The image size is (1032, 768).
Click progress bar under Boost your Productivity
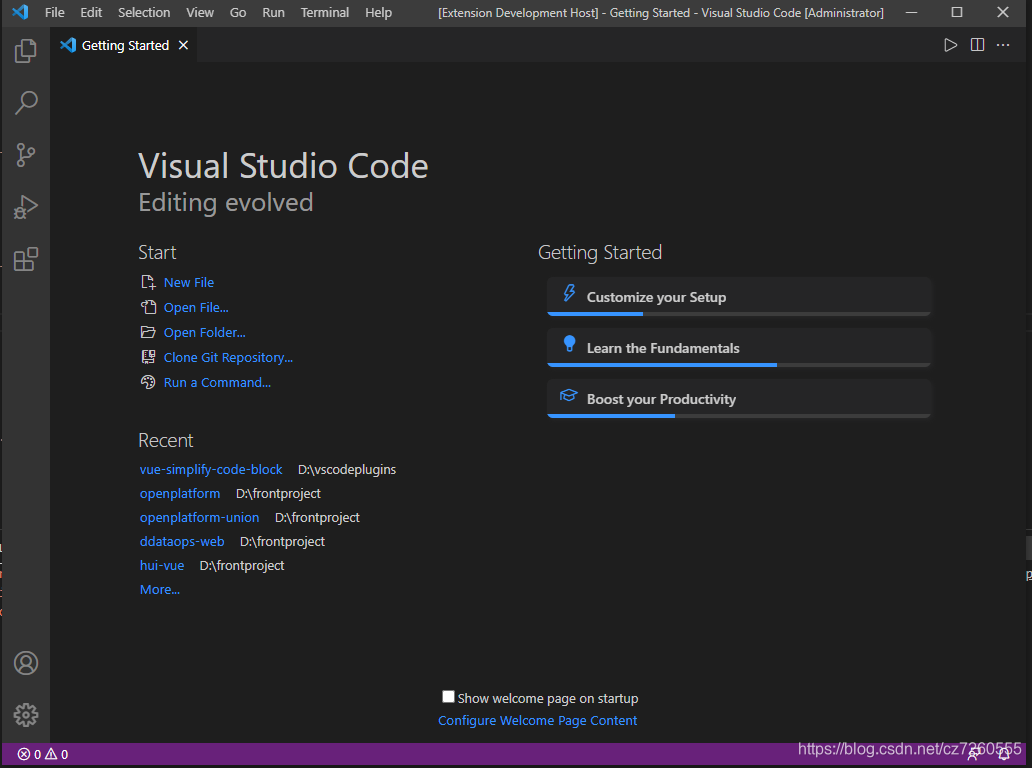click(x=738, y=416)
